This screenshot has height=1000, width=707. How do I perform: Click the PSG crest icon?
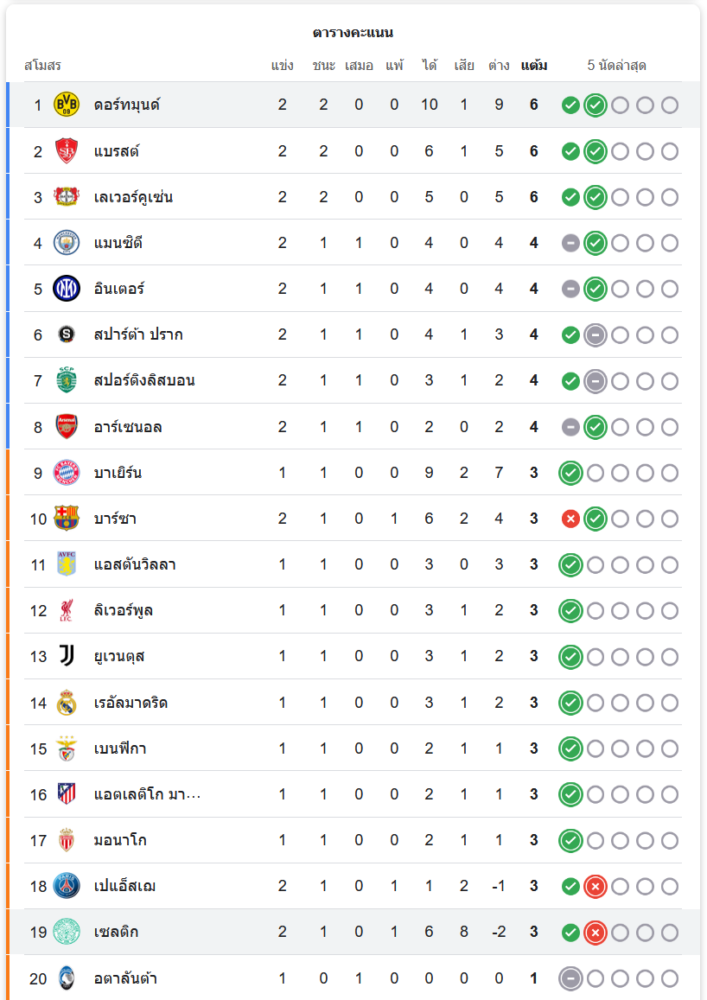tap(66, 886)
